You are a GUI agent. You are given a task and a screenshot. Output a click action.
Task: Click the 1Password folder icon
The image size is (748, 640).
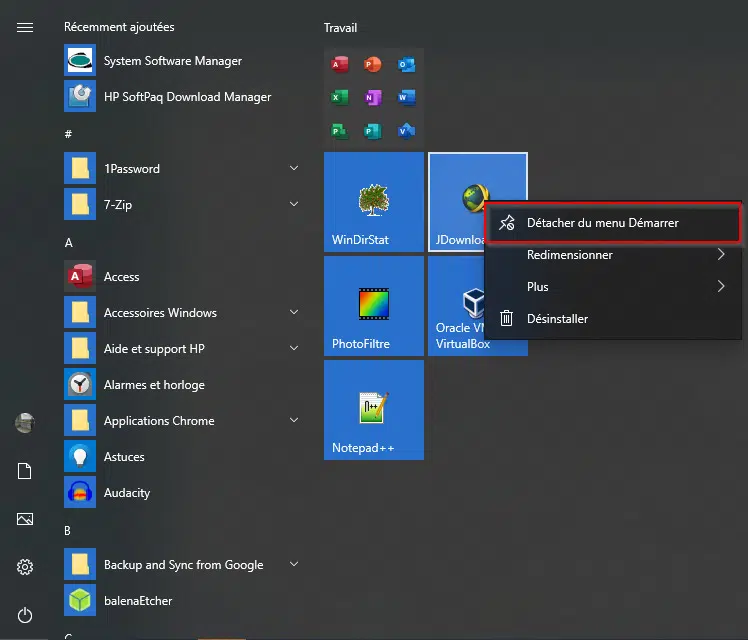pyautogui.click(x=80, y=168)
